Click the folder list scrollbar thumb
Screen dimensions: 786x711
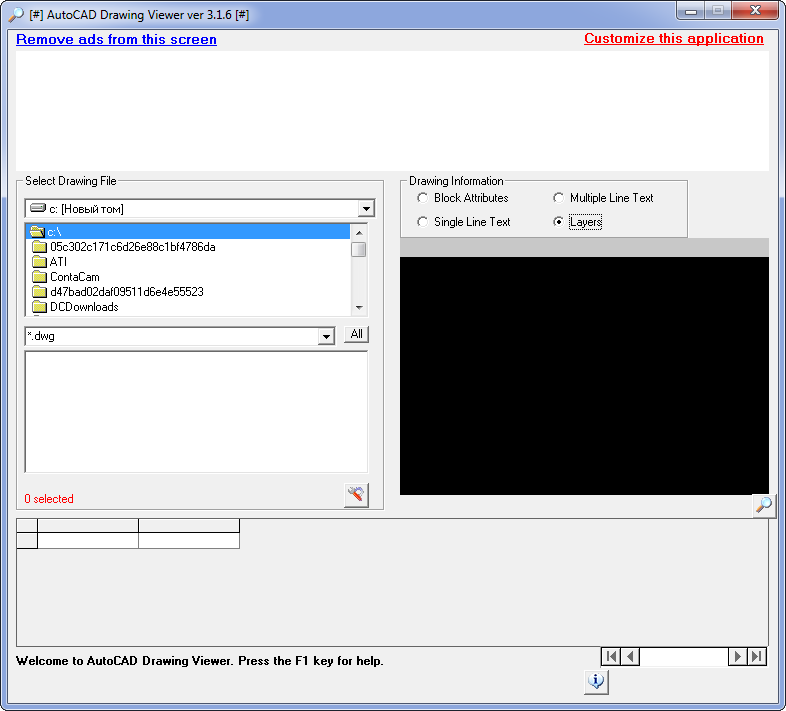click(x=359, y=249)
